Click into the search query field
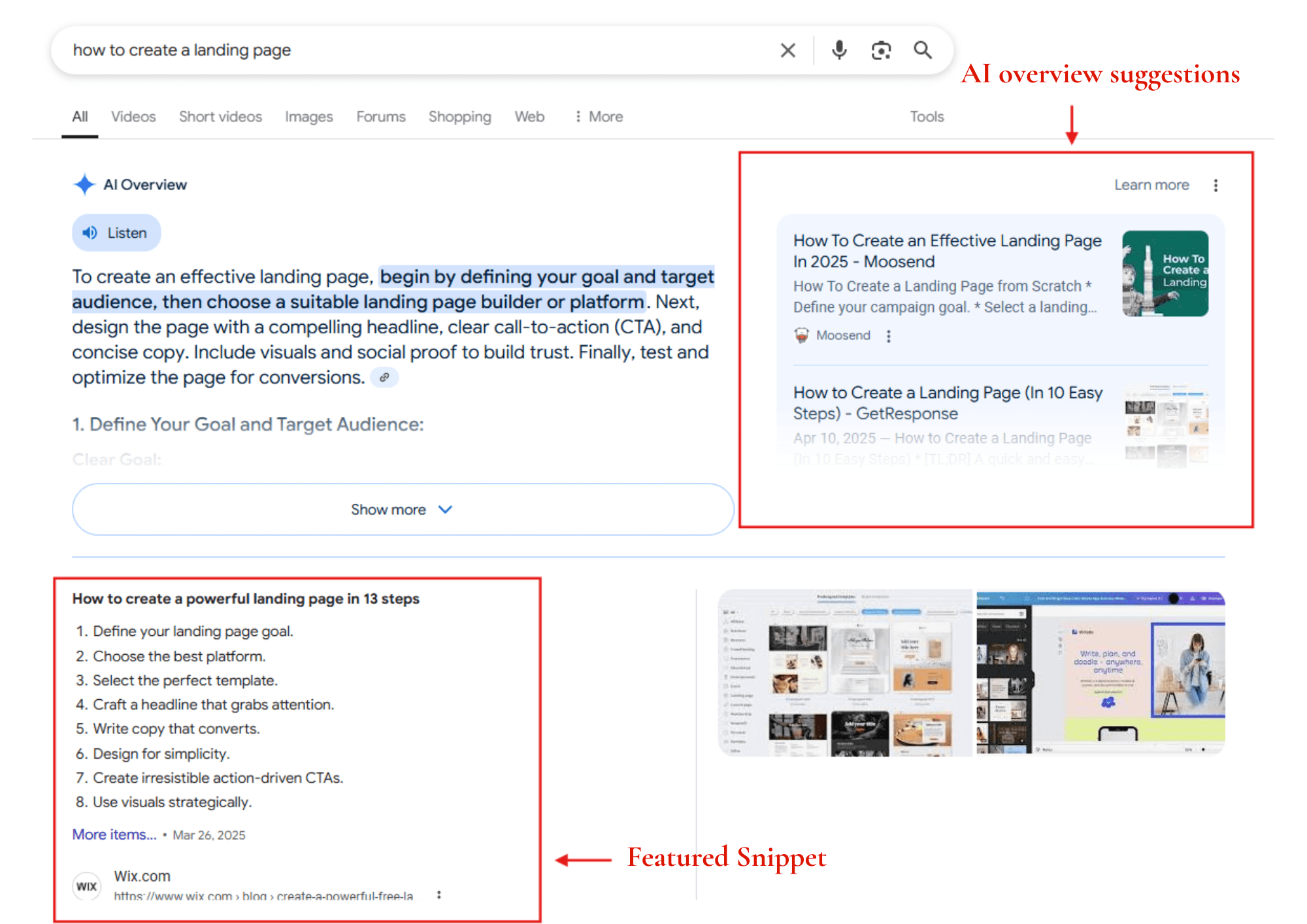 [x=418, y=50]
